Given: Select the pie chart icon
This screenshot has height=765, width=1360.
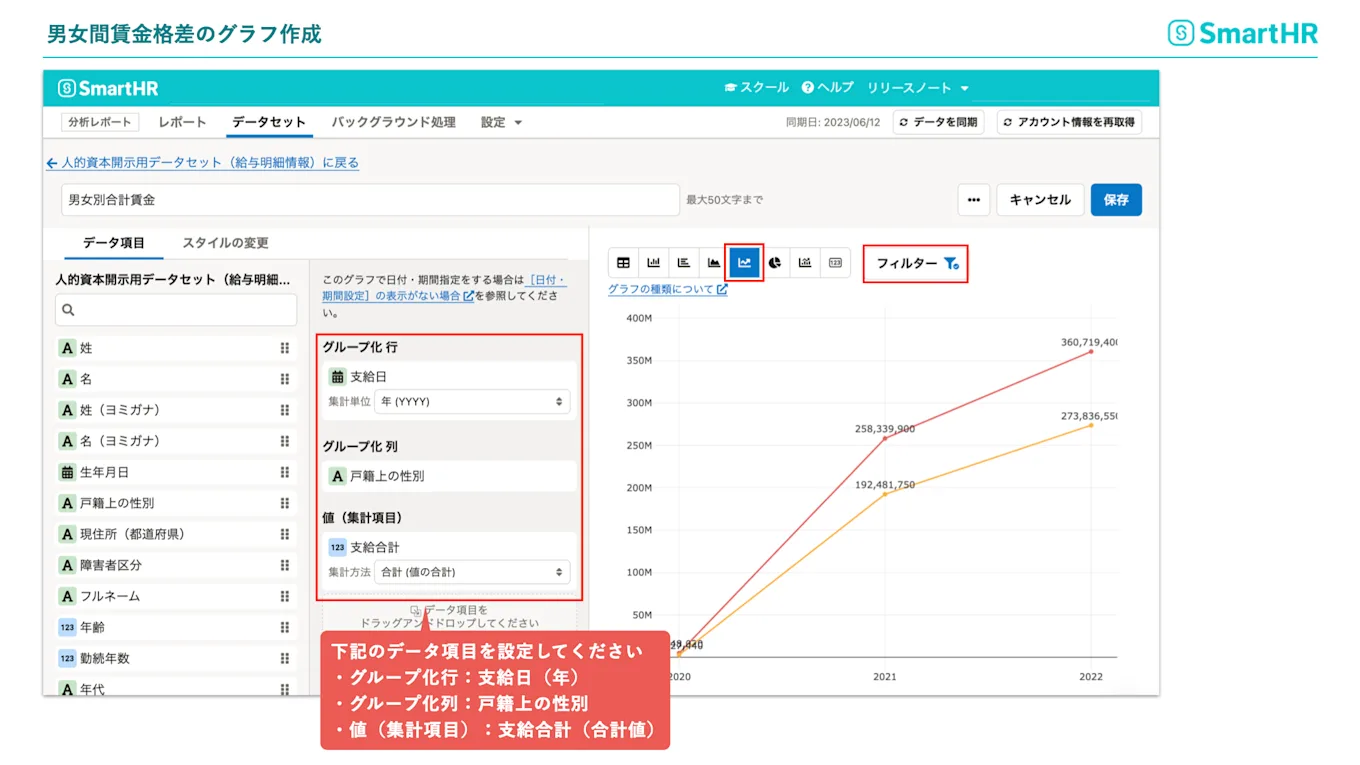Looking at the screenshot, I should pos(775,263).
